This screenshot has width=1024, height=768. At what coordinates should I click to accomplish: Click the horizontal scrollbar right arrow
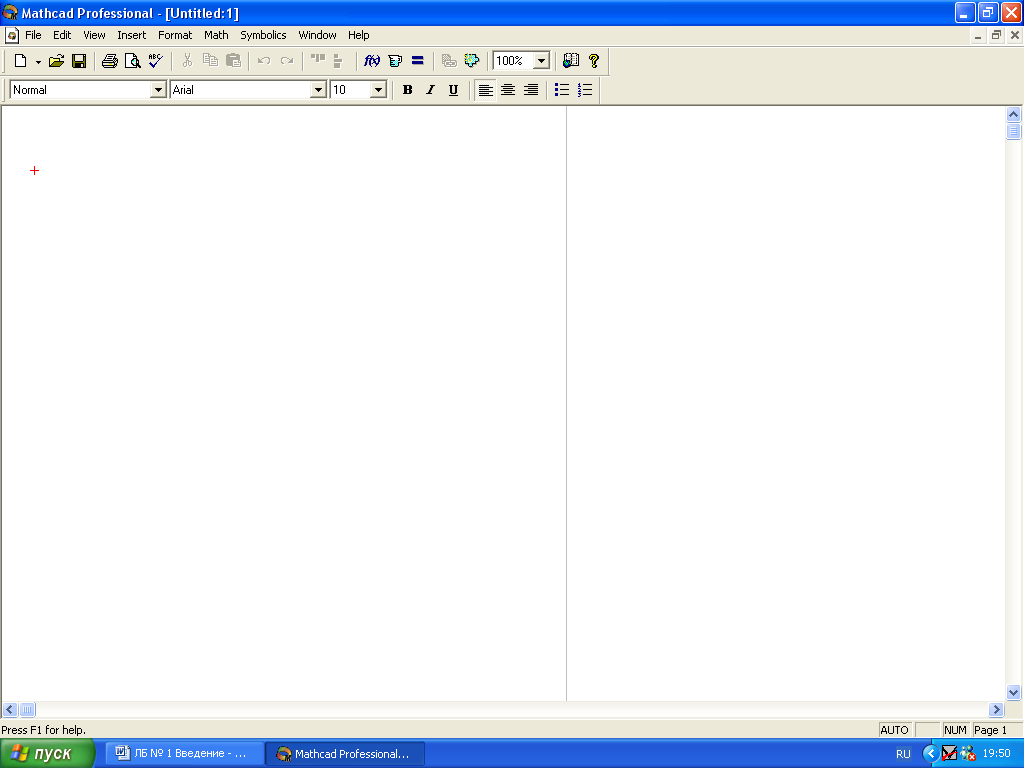(996, 709)
